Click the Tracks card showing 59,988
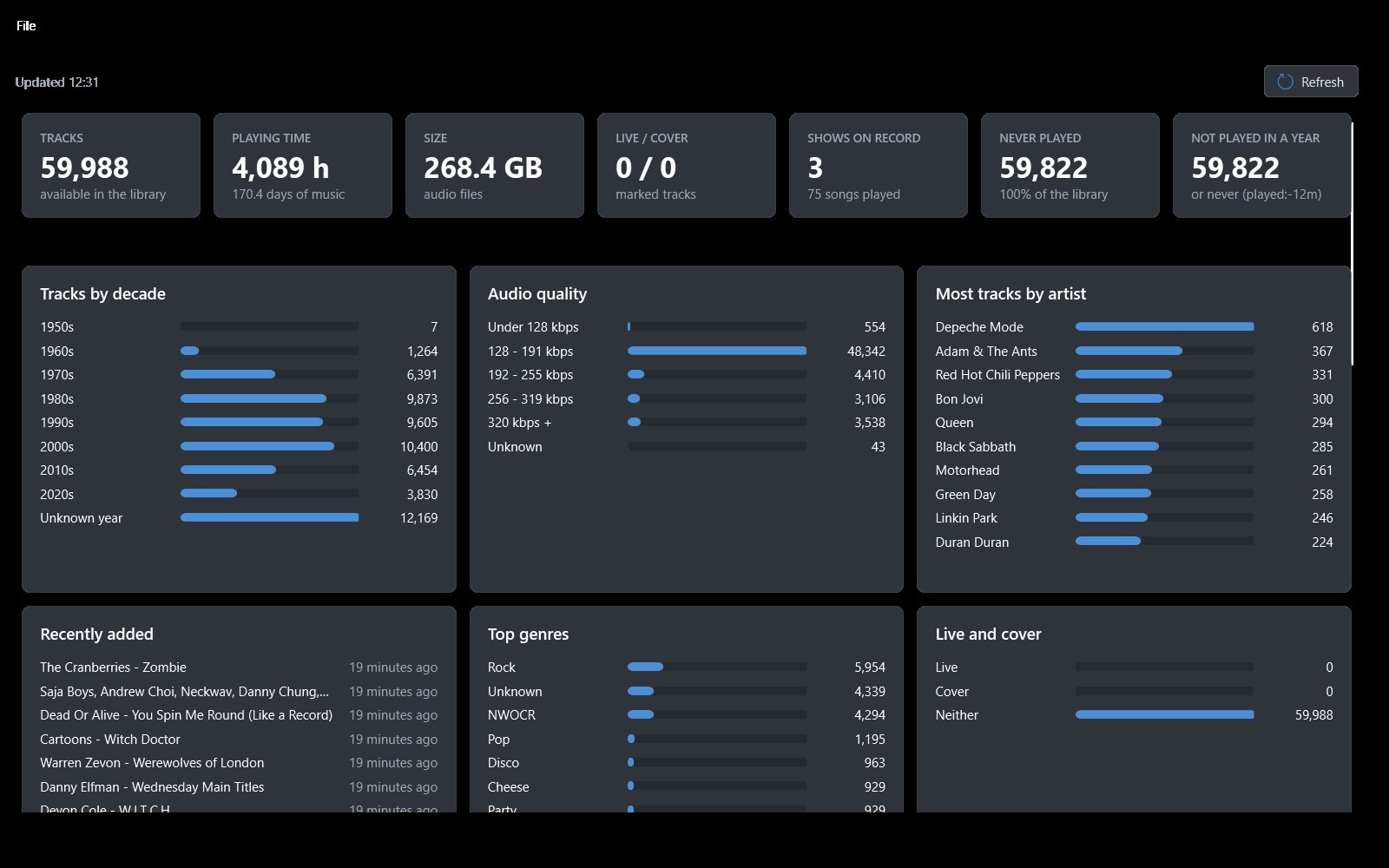1389x868 pixels. (x=111, y=165)
